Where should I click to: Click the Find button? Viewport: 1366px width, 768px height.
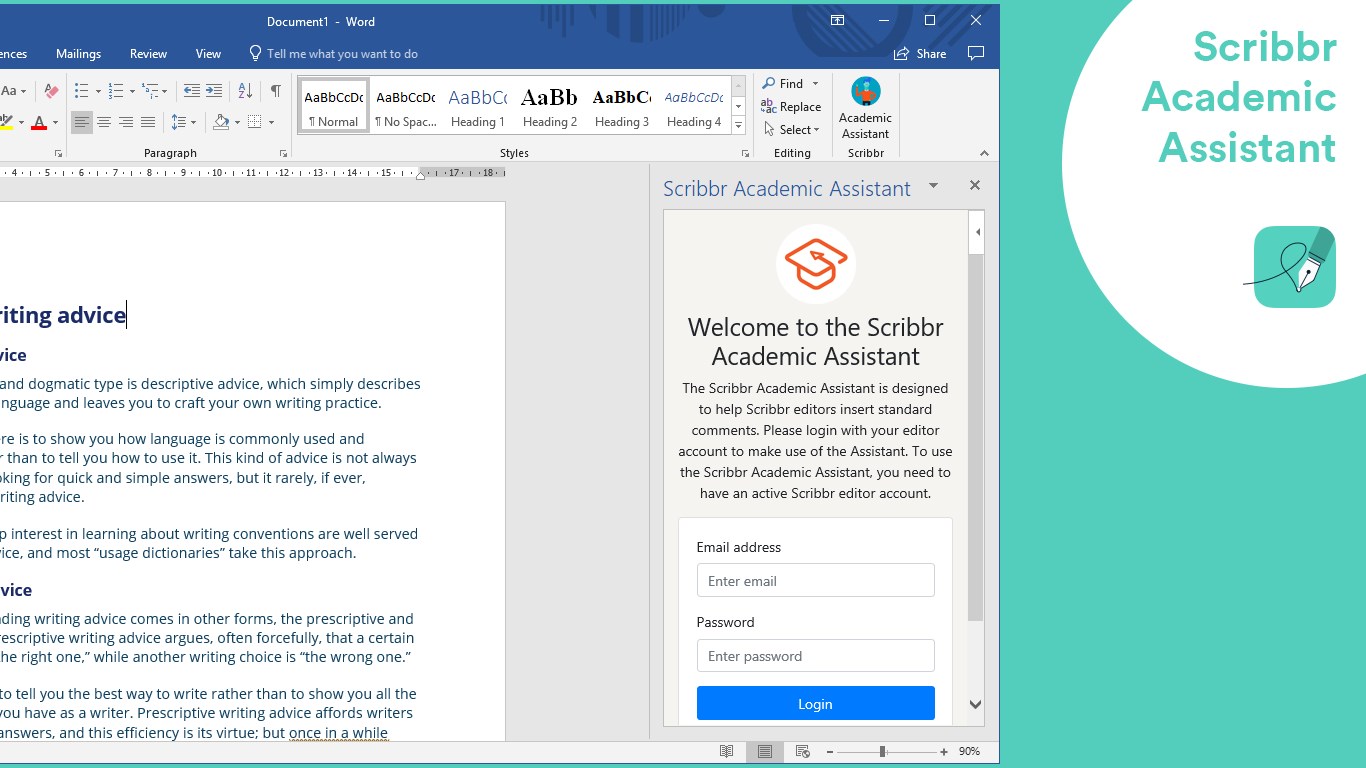click(783, 84)
